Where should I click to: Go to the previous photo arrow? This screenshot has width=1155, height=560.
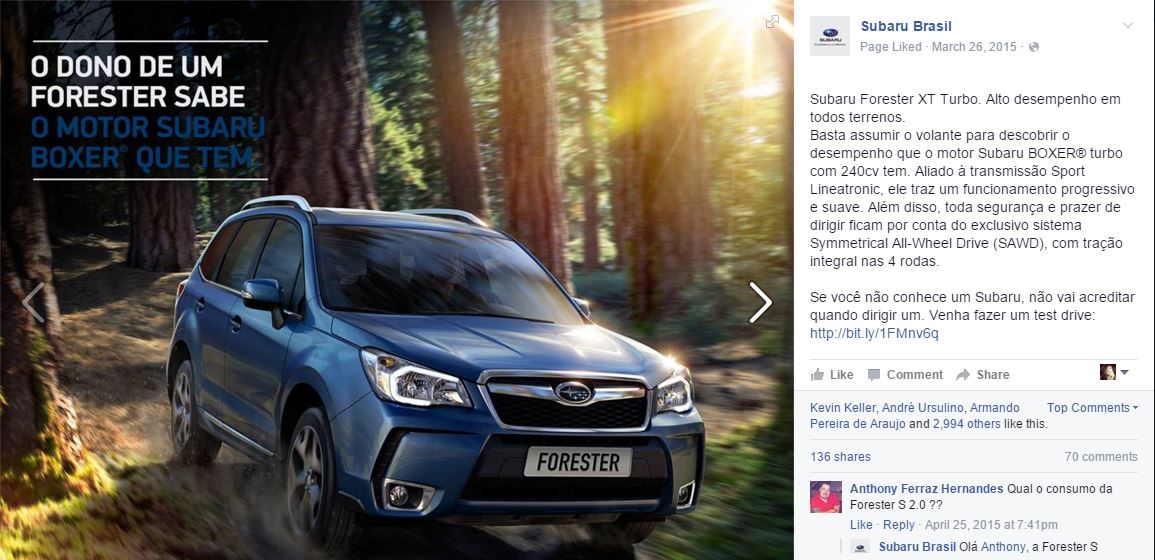tap(33, 303)
